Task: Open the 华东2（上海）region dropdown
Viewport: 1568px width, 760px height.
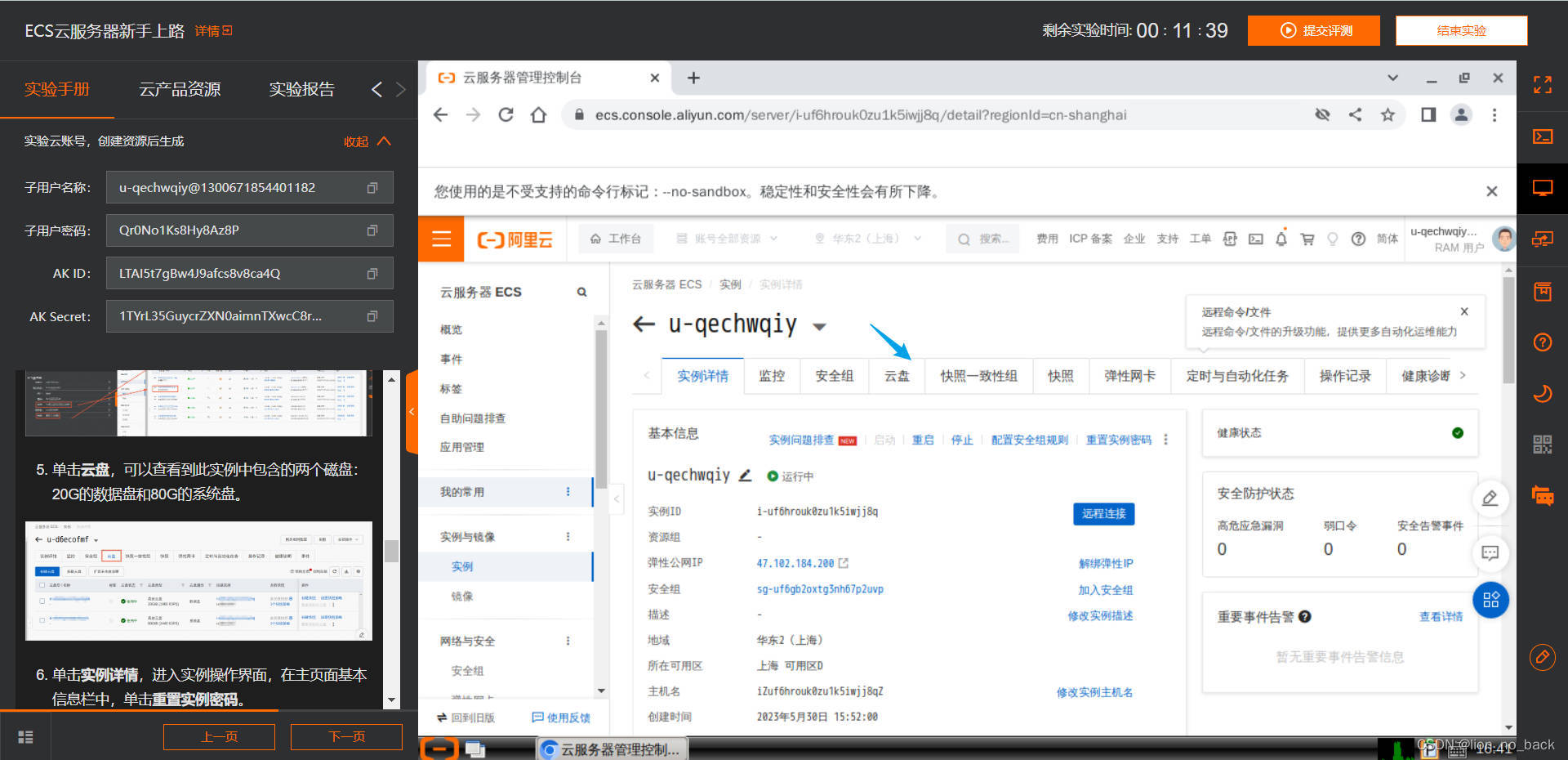Action: tap(868, 239)
